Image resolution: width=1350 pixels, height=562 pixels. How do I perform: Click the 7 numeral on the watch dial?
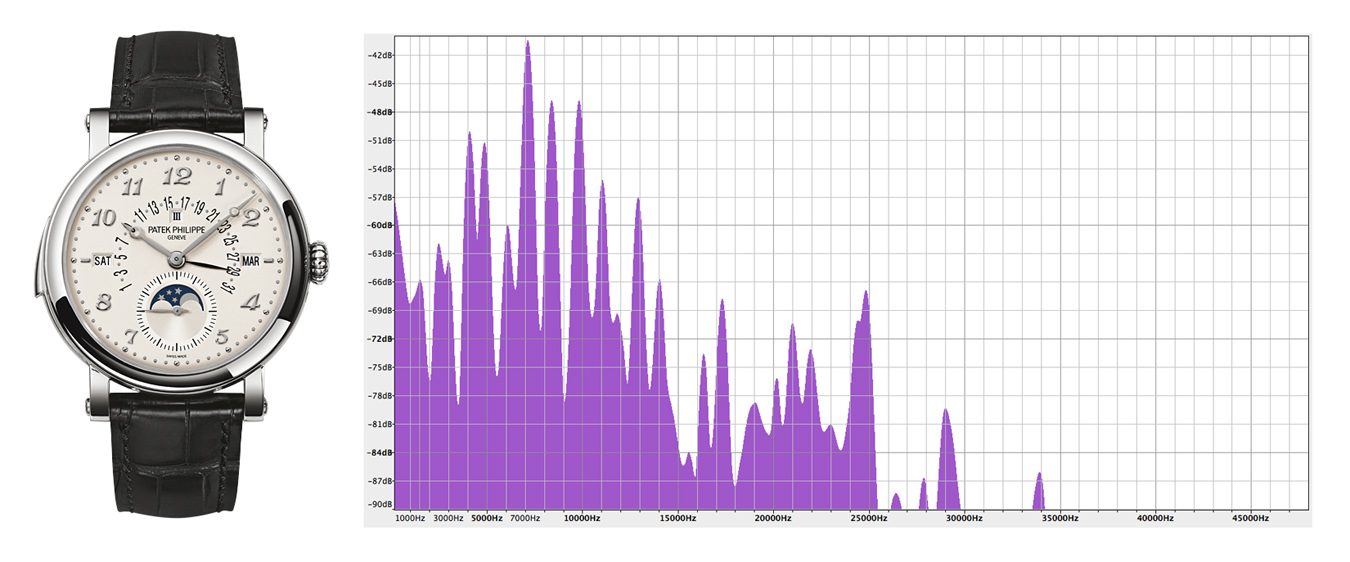pyautogui.click(x=129, y=337)
